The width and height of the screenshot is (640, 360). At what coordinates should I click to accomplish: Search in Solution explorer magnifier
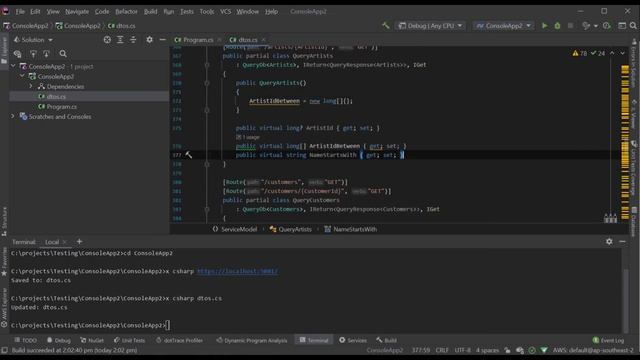click(63, 53)
